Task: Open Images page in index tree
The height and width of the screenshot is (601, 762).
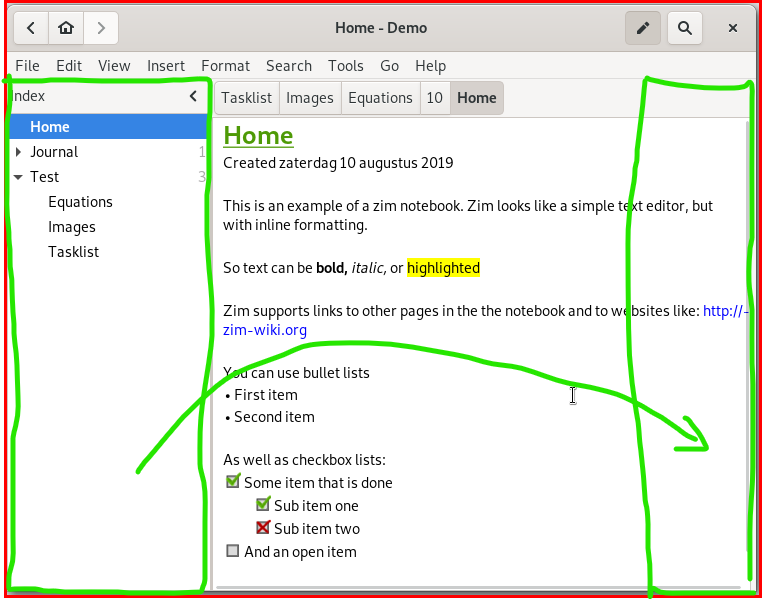Action: pos(72,227)
